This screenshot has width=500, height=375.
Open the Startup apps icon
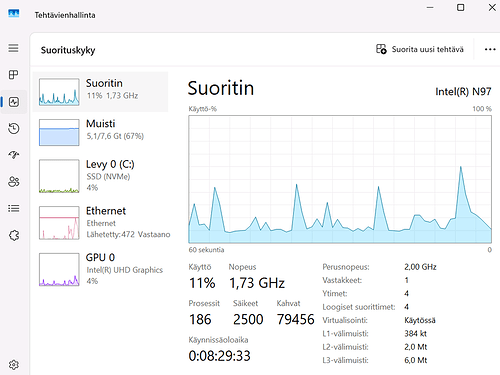14,155
